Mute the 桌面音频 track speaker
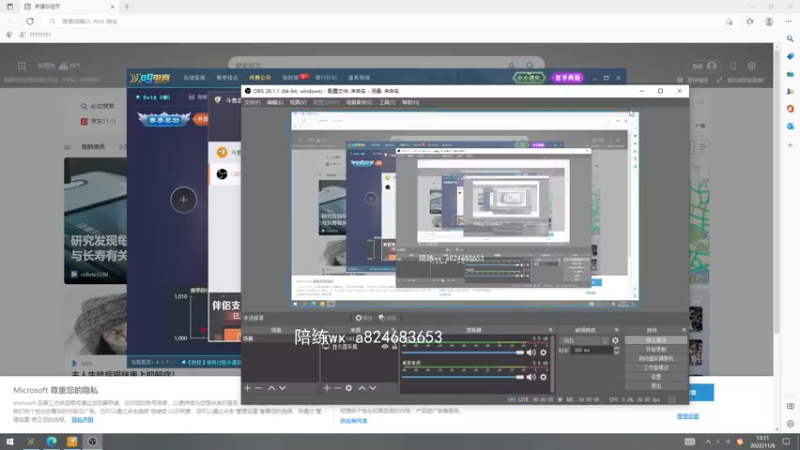Screen dimensions: 800x450 (531, 377)
